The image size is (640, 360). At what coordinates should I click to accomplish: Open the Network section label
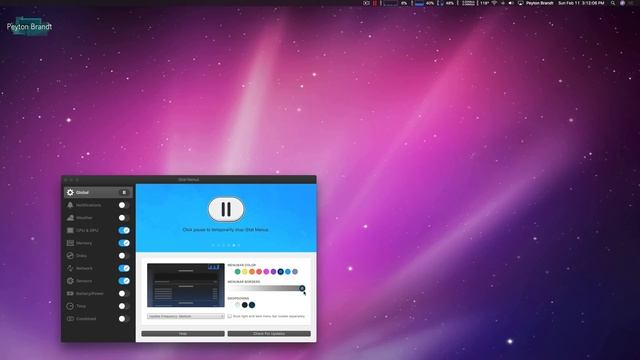pyautogui.click(x=84, y=268)
